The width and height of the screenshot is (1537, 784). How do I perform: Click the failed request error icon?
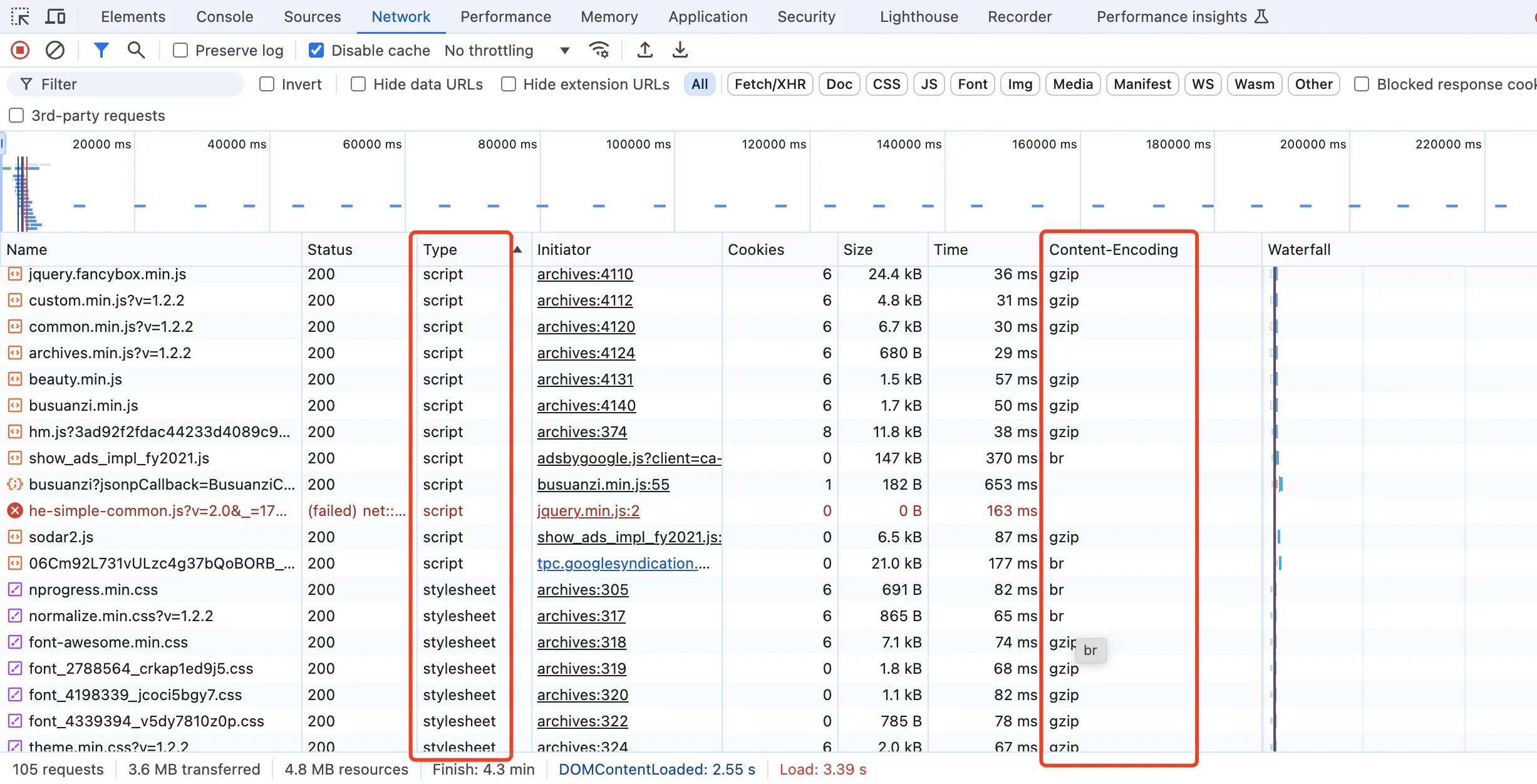click(x=15, y=511)
